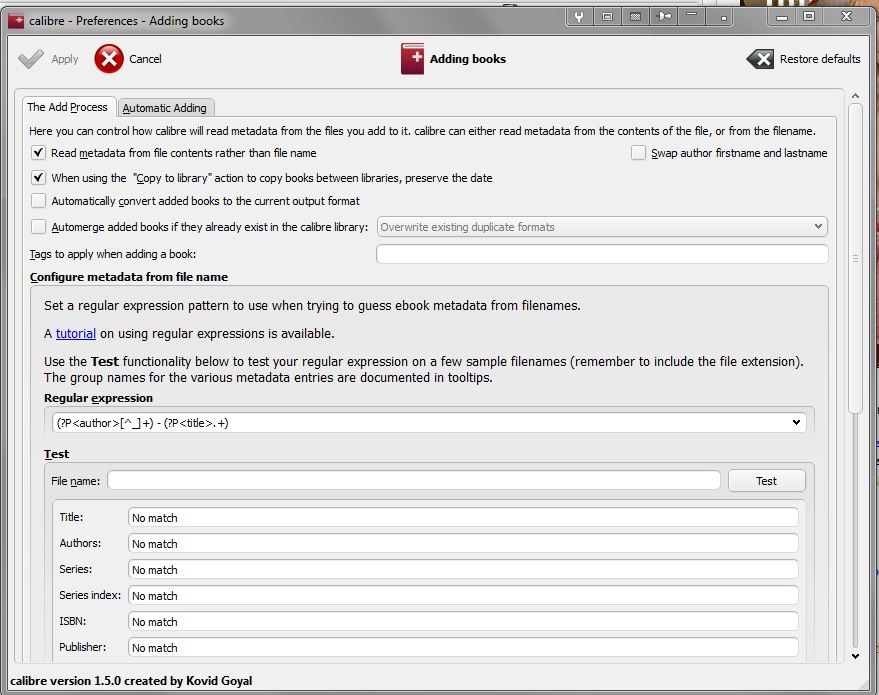Image resolution: width=879 pixels, height=695 pixels.
Task: Click the Test button
Action: pos(766,481)
